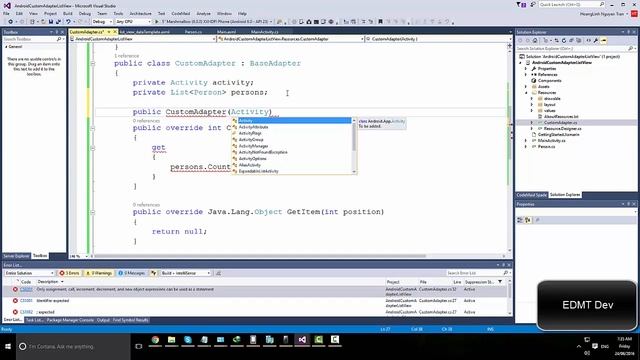Select ActivityNotFoundException in IntelliSense list

click(x=263, y=152)
